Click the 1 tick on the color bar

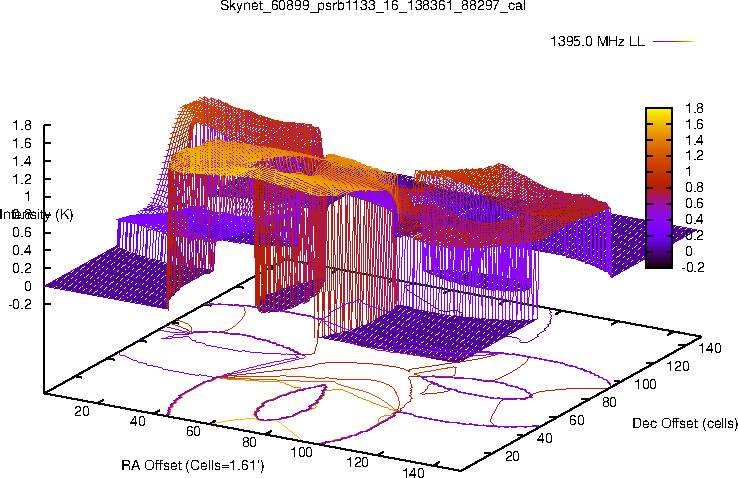tap(689, 171)
